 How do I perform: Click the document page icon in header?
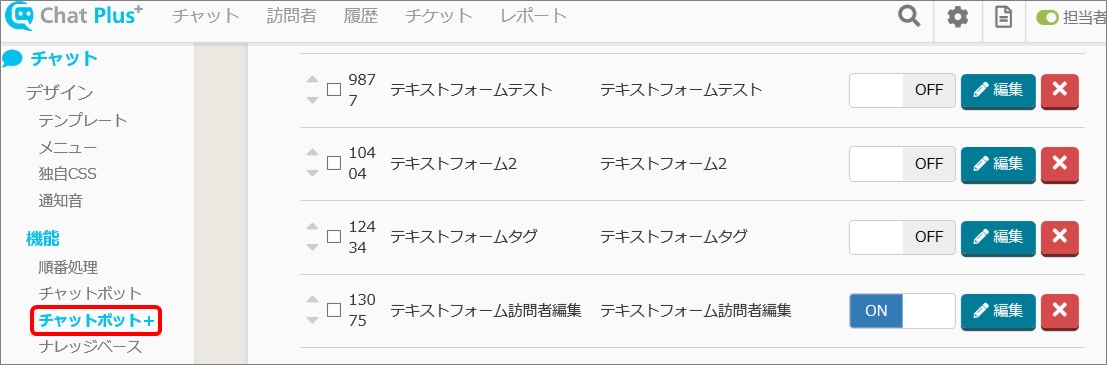[1003, 18]
